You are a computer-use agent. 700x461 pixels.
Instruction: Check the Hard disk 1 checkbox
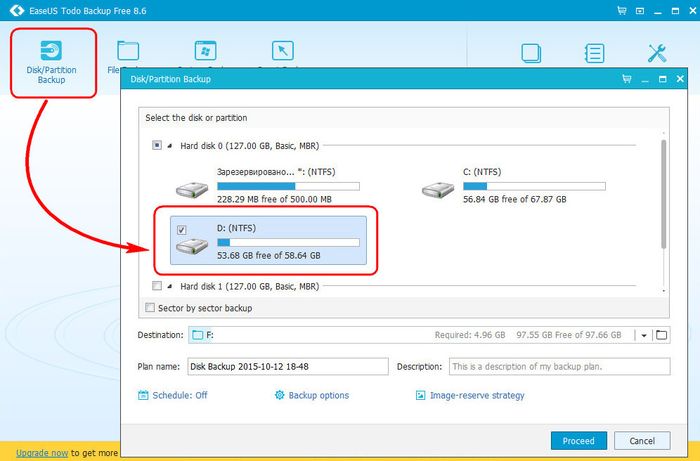point(156,286)
